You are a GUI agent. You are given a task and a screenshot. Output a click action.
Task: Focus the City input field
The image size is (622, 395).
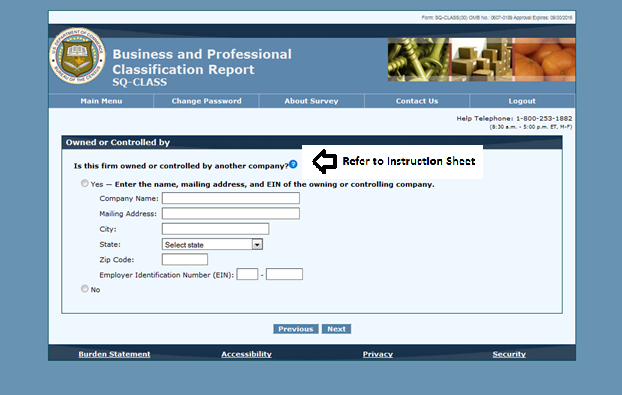point(215,229)
